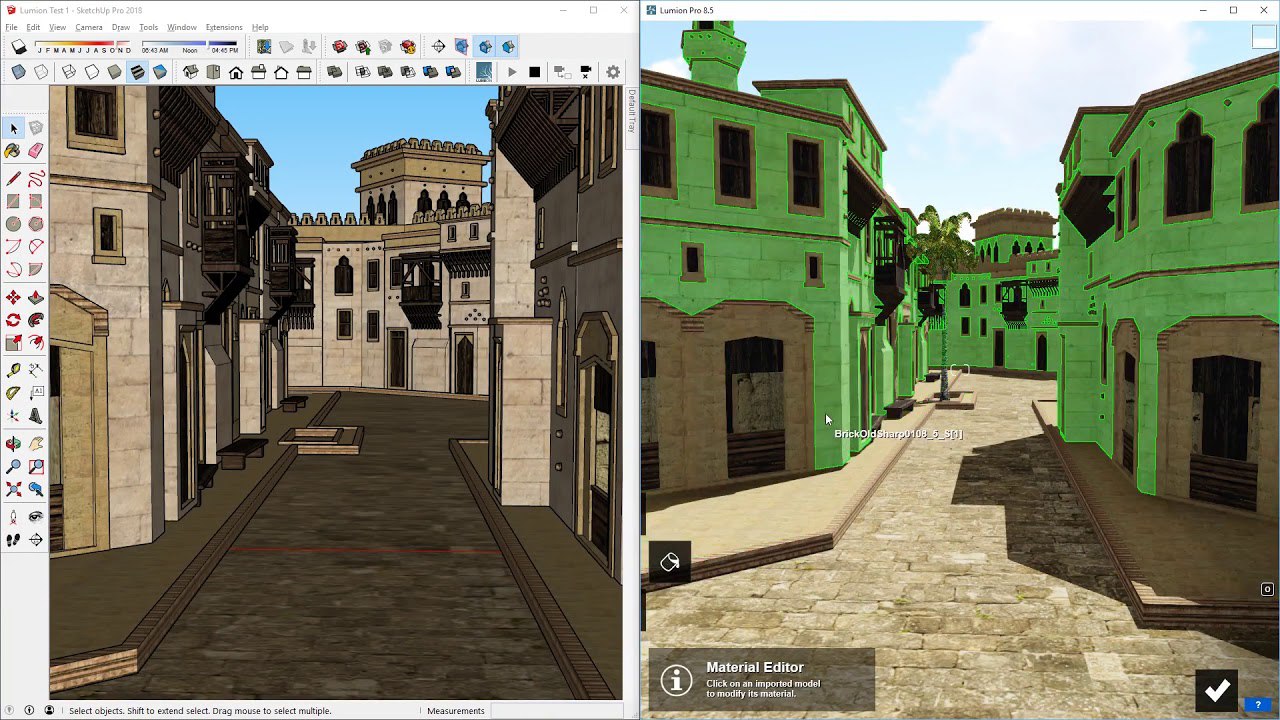The width and height of the screenshot is (1280, 720).
Task: Open the Lumion material paint bucket
Action: coord(670,562)
